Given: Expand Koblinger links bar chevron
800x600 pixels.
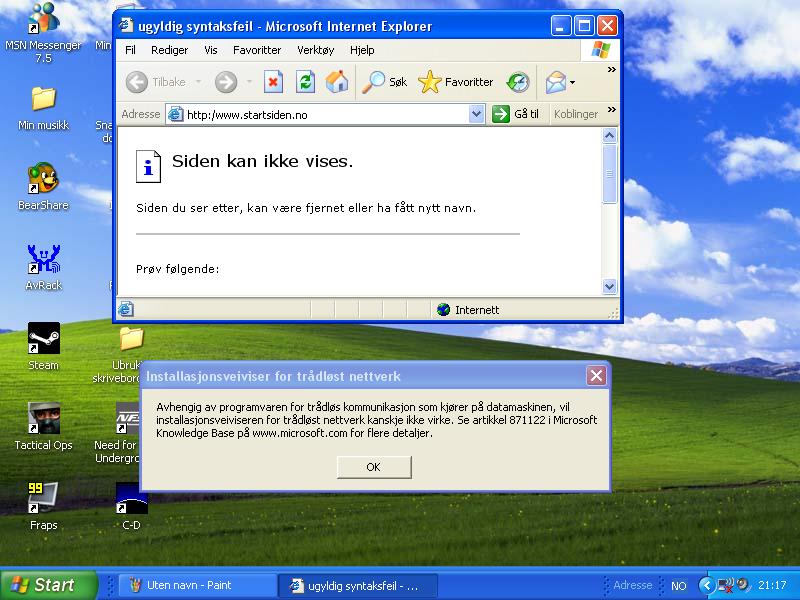Looking at the screenshot, I should (611, 110).
